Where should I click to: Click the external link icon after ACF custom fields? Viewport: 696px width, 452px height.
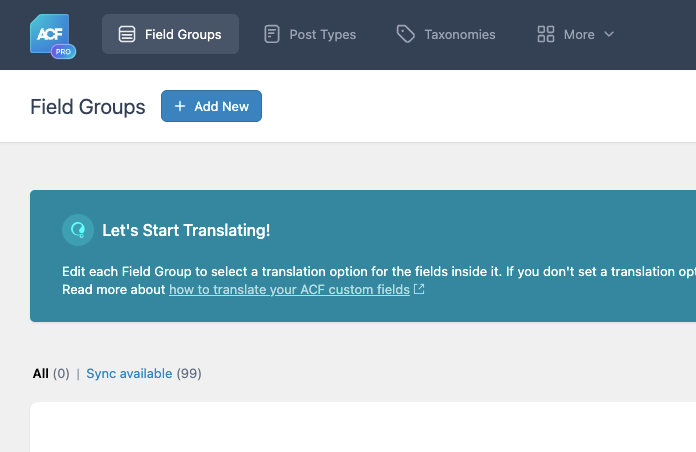[x=419, y=289]
